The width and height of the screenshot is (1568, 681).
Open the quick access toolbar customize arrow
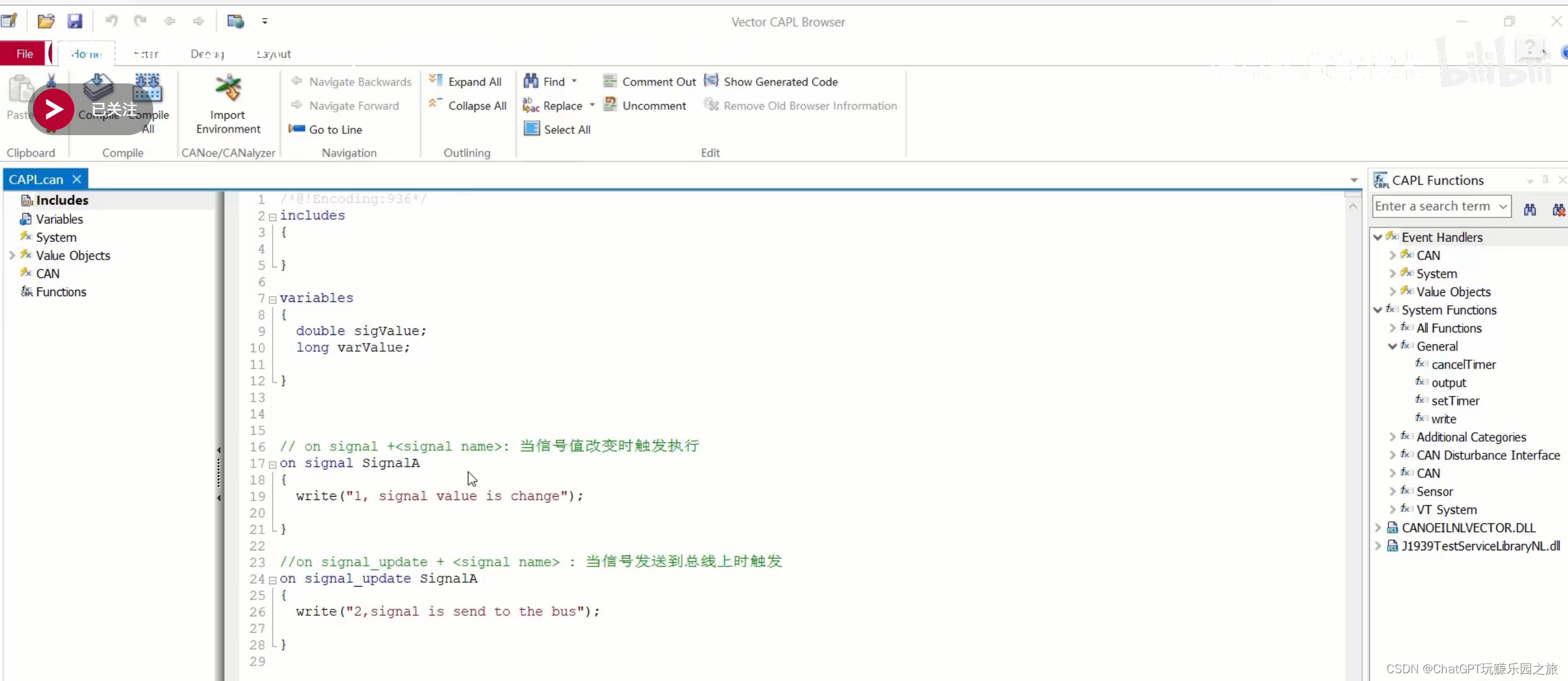click(265, 21)
